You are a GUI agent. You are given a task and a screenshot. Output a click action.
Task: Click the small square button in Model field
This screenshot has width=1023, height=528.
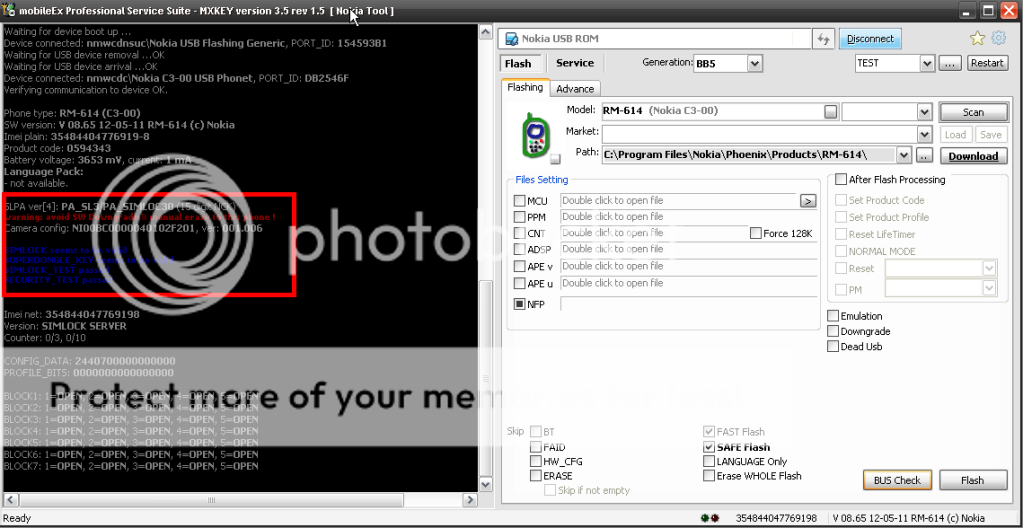pyautogui.click(x=830, y=111)
